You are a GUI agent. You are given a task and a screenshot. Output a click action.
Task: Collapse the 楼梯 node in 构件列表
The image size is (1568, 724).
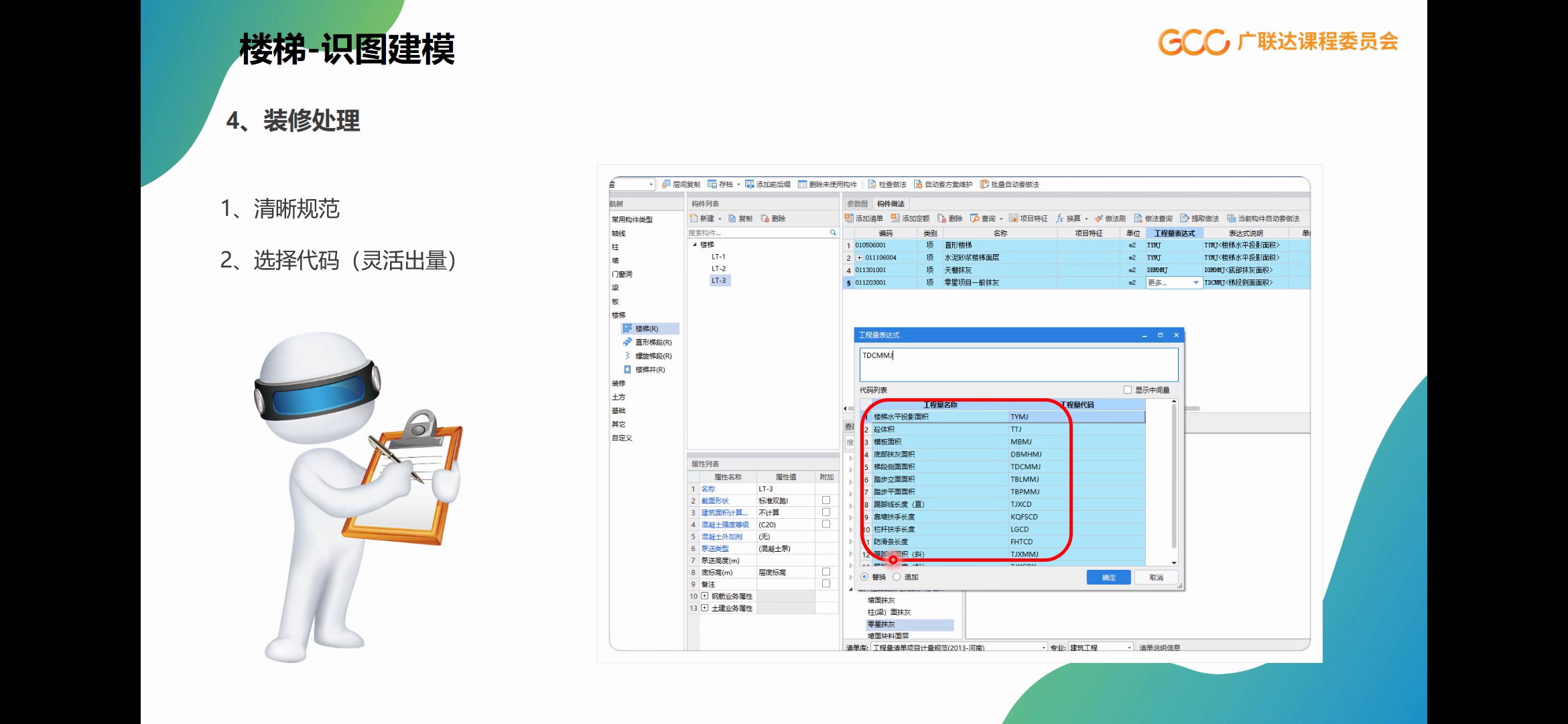coord(695,245)
